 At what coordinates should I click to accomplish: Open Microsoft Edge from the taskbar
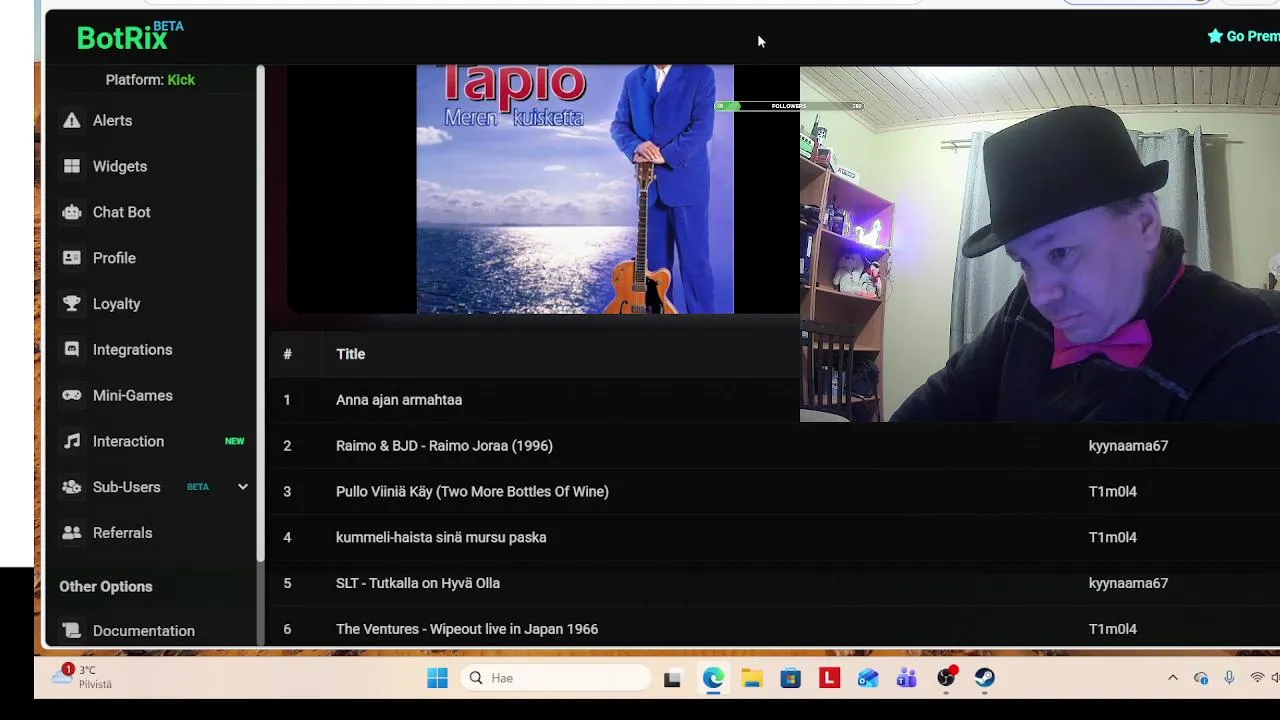[713, 678]
